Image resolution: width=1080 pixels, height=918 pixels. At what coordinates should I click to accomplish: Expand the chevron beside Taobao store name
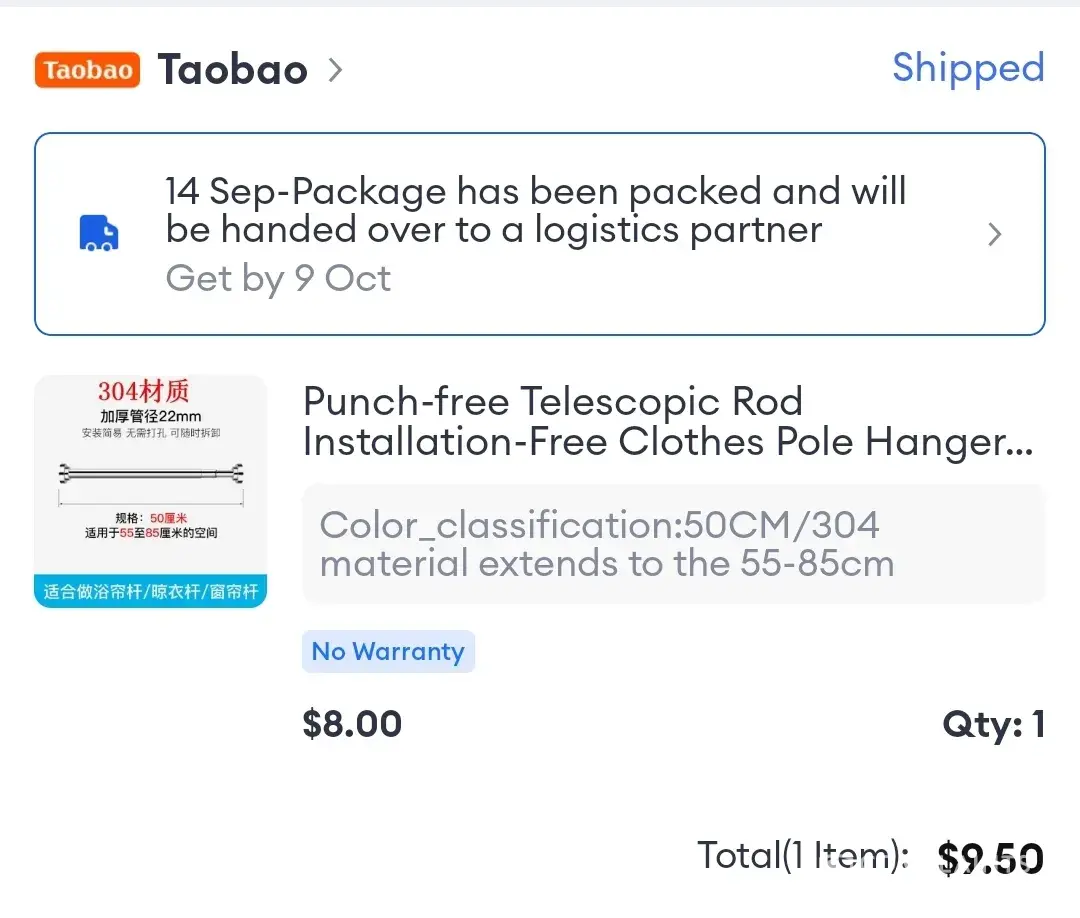(x=336, y=70)
